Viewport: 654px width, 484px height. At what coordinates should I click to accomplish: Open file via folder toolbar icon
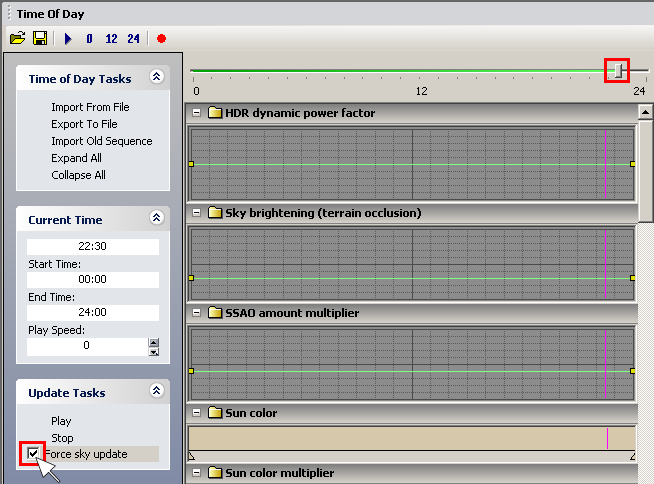pos(18,38)
